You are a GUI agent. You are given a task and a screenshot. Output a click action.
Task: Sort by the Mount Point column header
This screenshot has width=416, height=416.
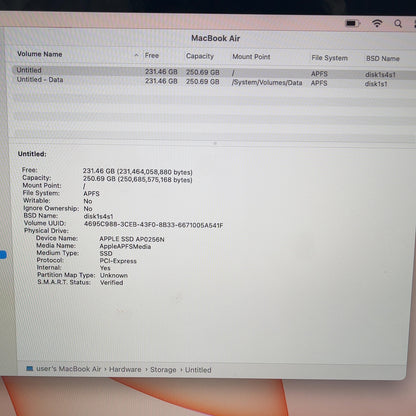pos(251,57)
